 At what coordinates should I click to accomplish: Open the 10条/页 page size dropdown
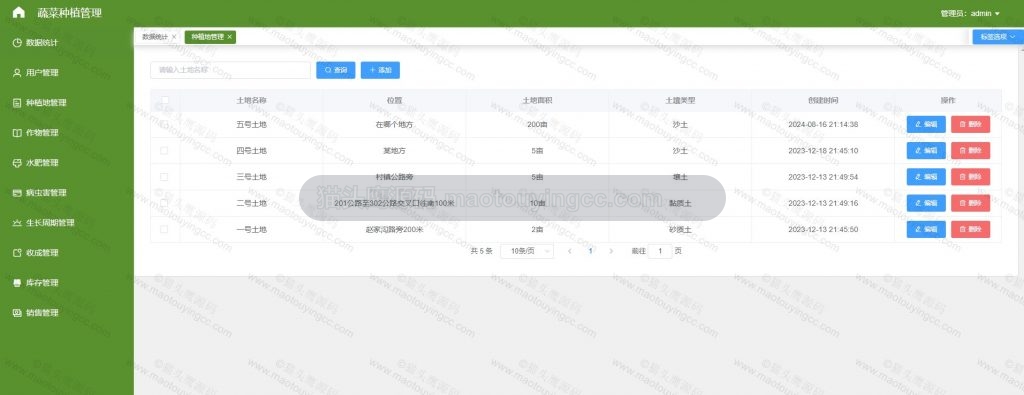pyautogui.click(x=527, y=251)
